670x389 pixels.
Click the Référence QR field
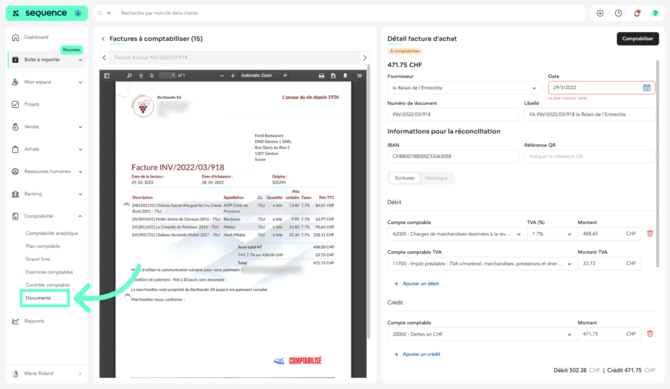coord(590,156)
